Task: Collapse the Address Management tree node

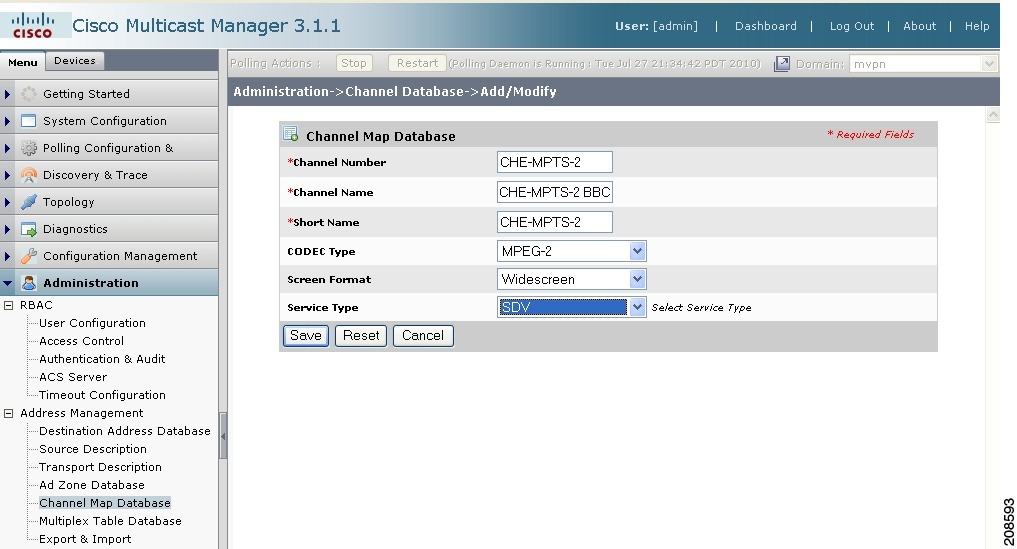Action: tap(8, 413)
